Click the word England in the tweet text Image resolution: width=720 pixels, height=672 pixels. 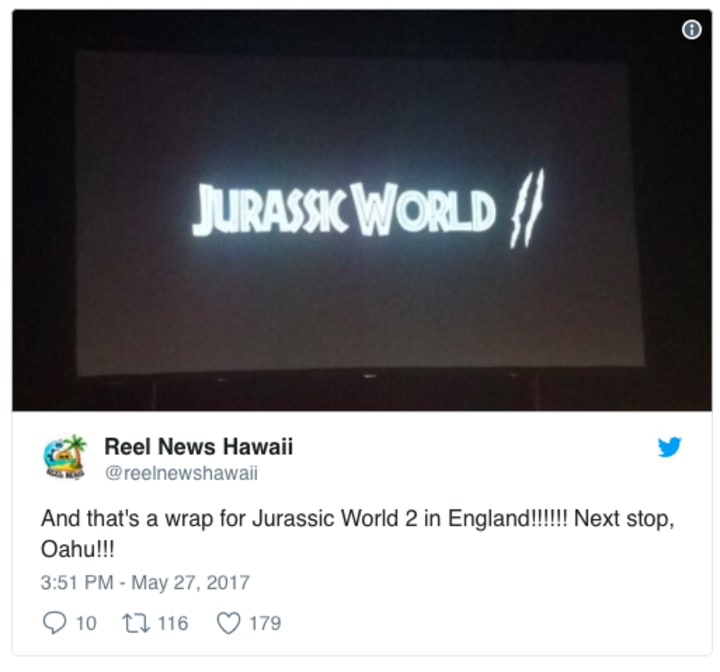(x=489, y=519)
